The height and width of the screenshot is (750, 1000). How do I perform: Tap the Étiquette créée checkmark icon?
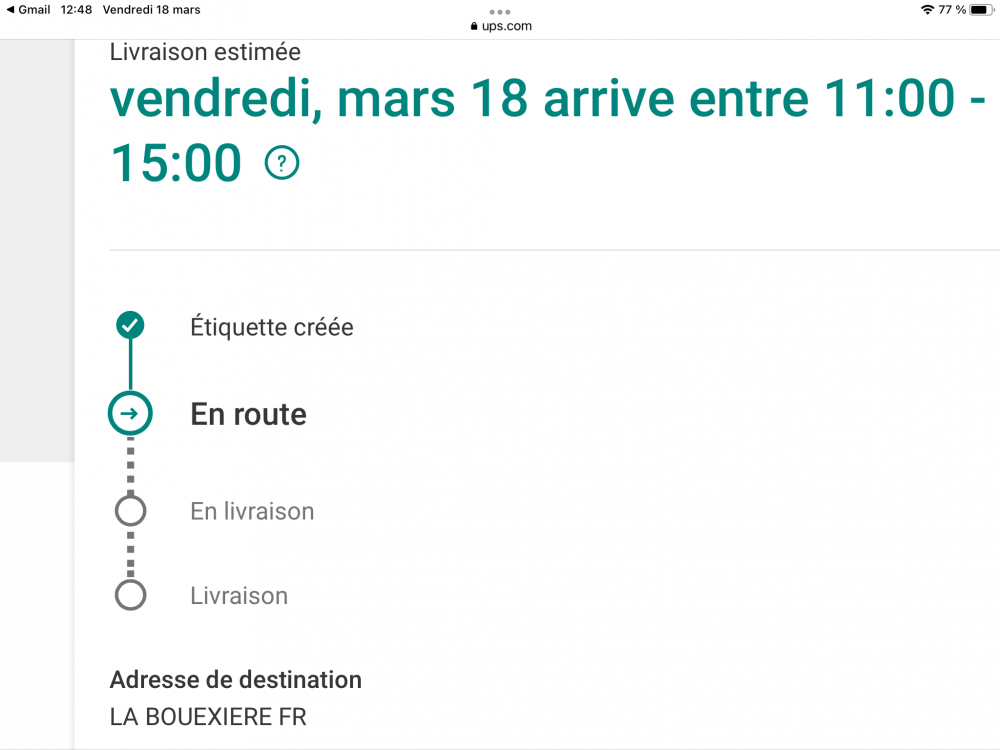pyautogui.click(x=130, y=325)
